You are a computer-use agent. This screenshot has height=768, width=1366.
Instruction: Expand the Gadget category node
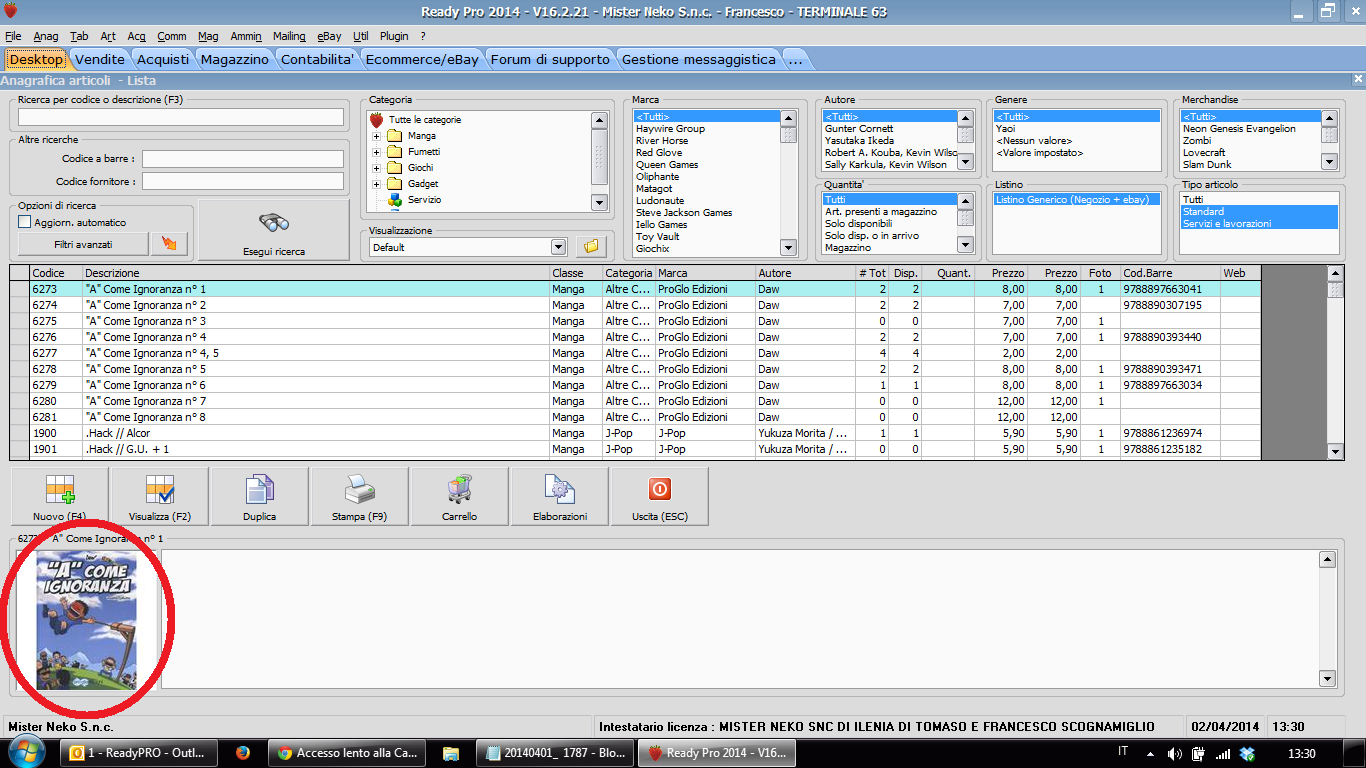tap(377, 184)
